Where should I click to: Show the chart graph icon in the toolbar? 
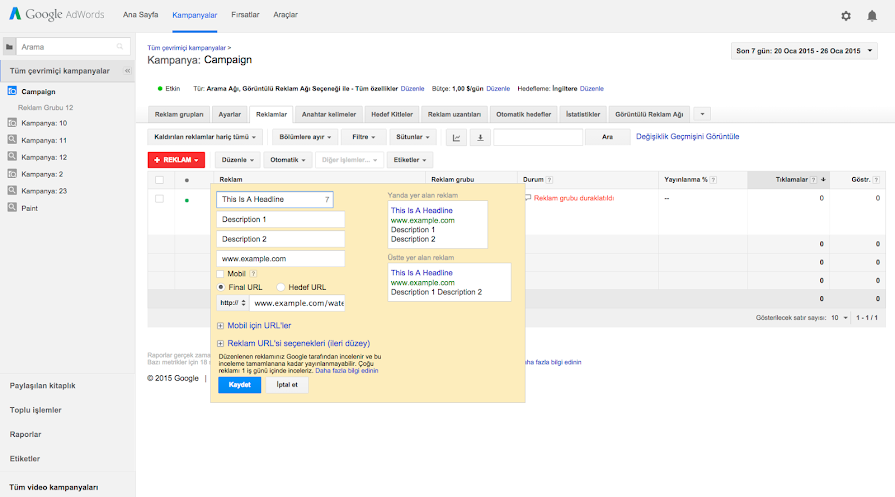(x=456, y=137)
